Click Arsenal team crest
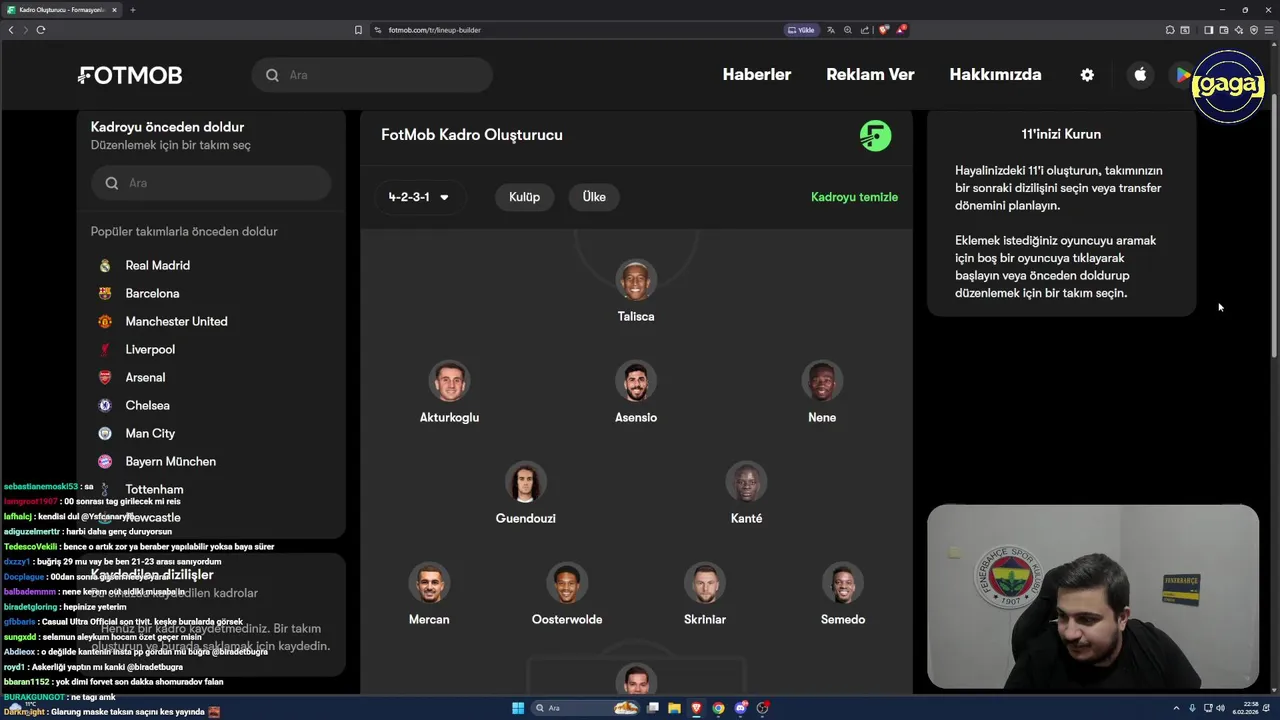Screen dimensions: 1280x720 (105, 377)
